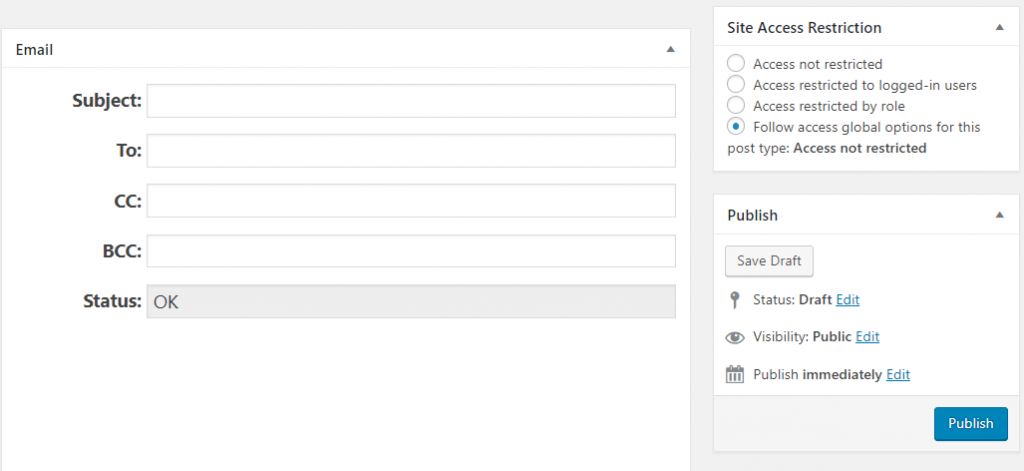The image size is (1024, 471).
Task: Click the pin icon beside Status Draft
Action: pos(735,299)
